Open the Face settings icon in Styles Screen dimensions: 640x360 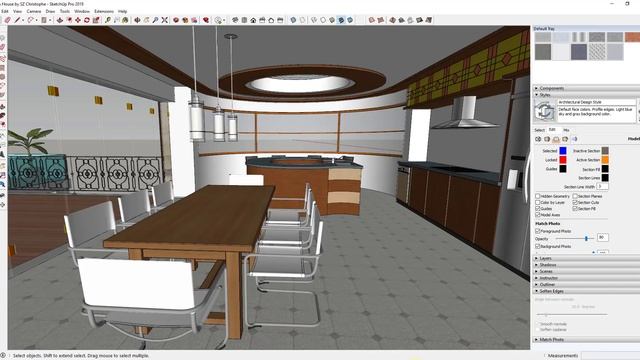[547, 139]
